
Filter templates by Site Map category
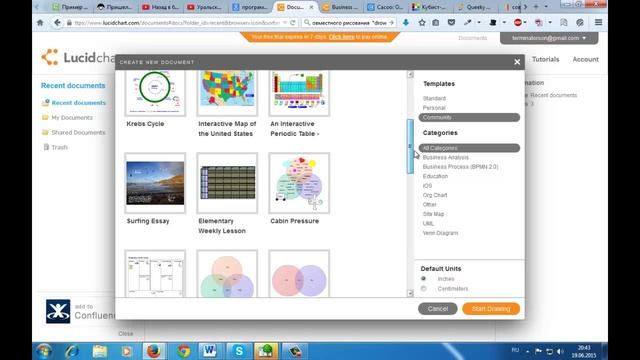[x=433, y=214]
